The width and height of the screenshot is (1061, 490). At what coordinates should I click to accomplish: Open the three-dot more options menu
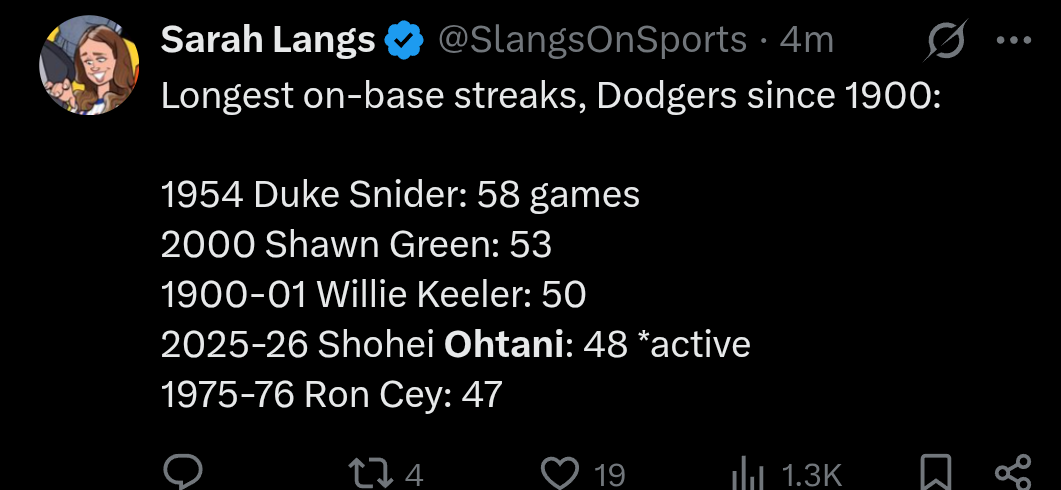pyautogui.click(x=1014, y=41)
